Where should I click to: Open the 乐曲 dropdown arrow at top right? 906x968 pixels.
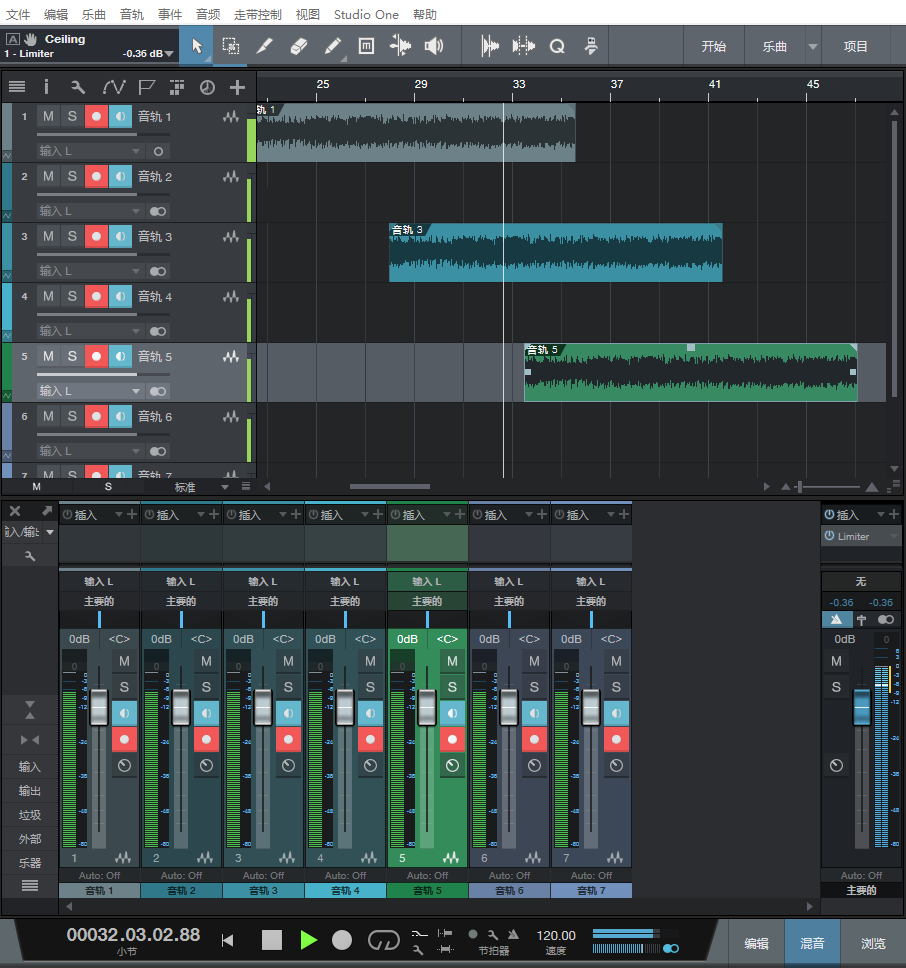point(813,46)
